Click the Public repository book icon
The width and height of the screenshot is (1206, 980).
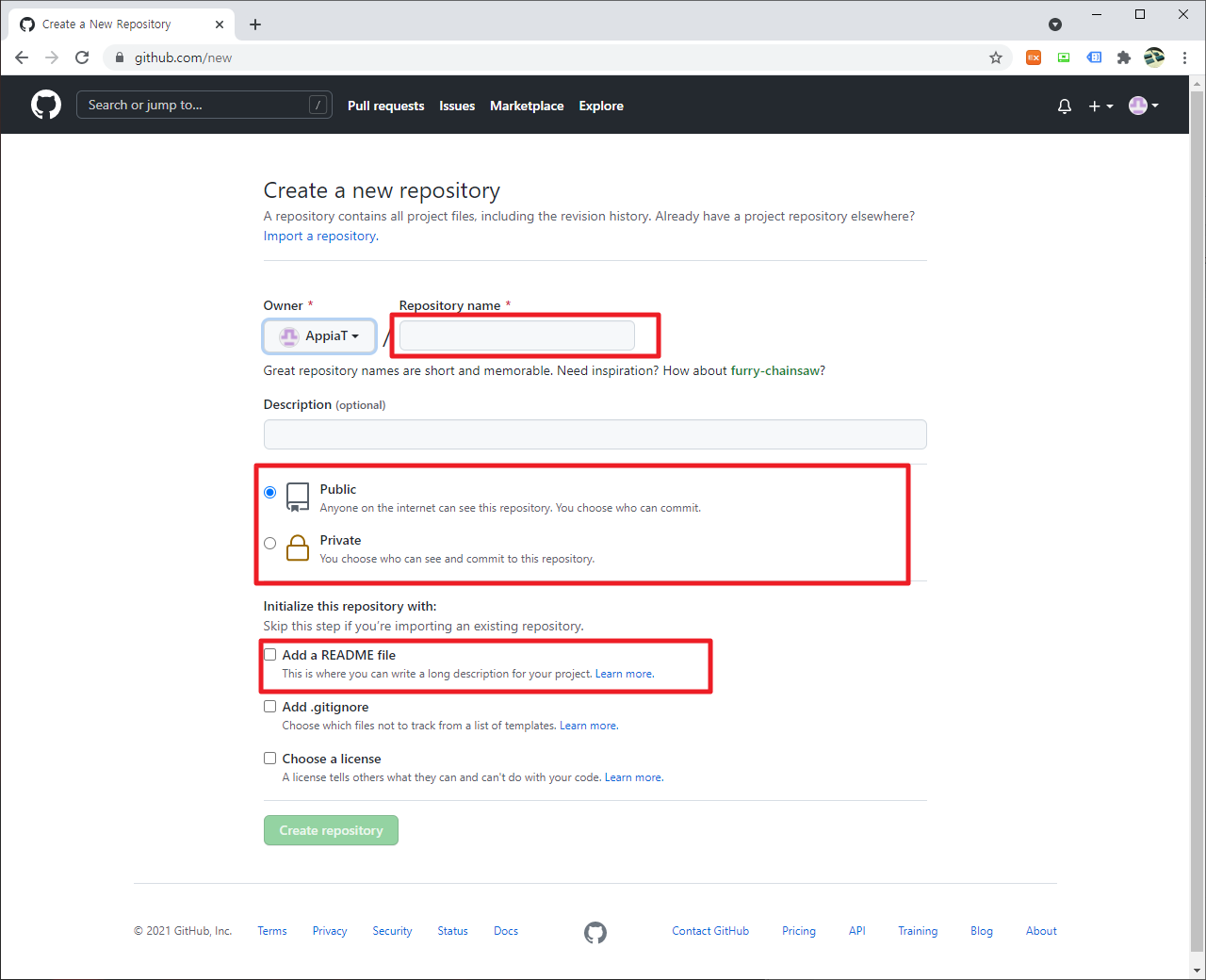(298, 497)
